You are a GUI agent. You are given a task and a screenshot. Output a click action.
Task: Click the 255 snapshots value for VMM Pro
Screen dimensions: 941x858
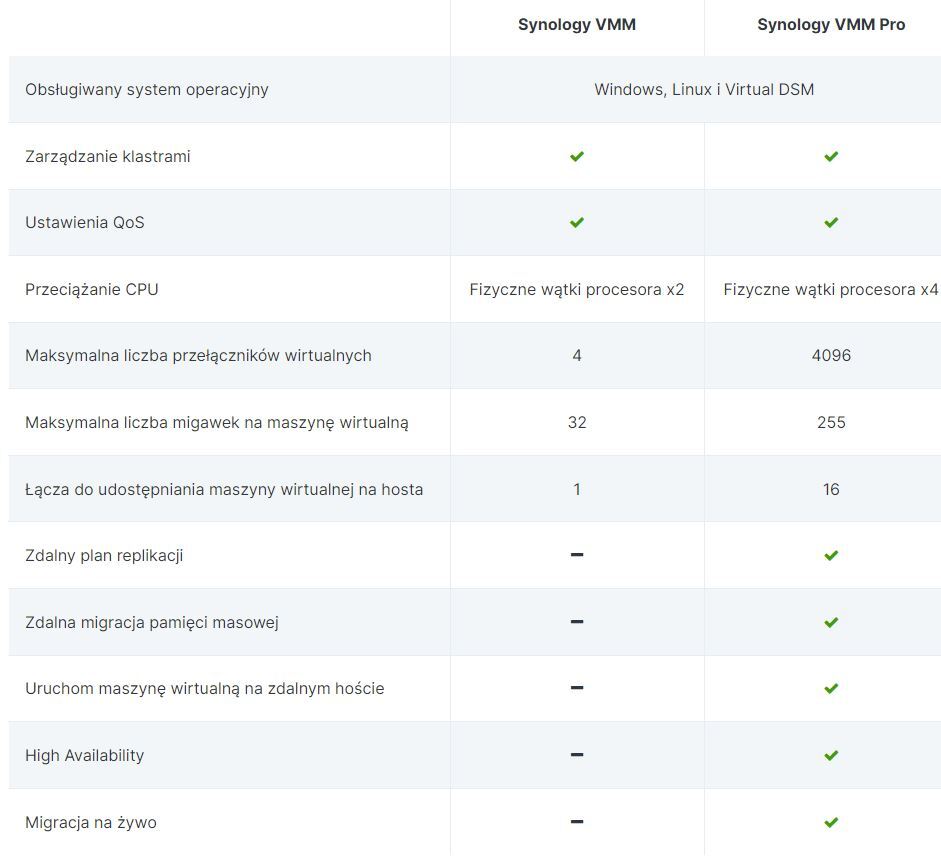(x=831, y=422)
